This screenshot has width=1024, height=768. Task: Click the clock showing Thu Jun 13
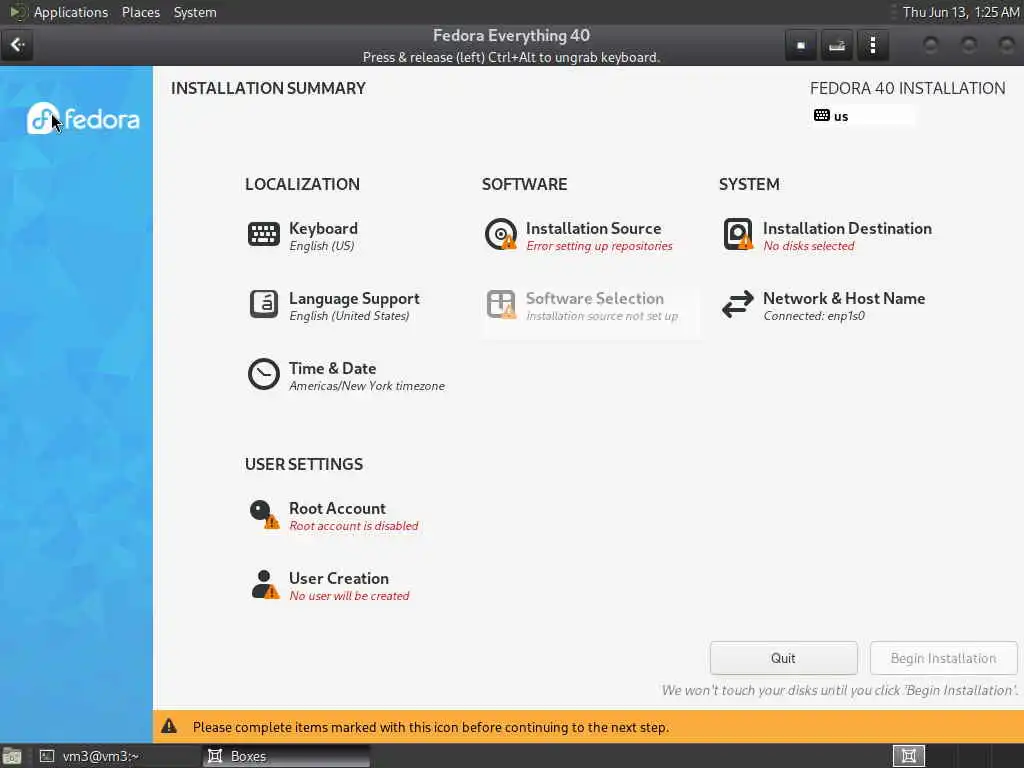pyautogui.click(x=960, y=12)
